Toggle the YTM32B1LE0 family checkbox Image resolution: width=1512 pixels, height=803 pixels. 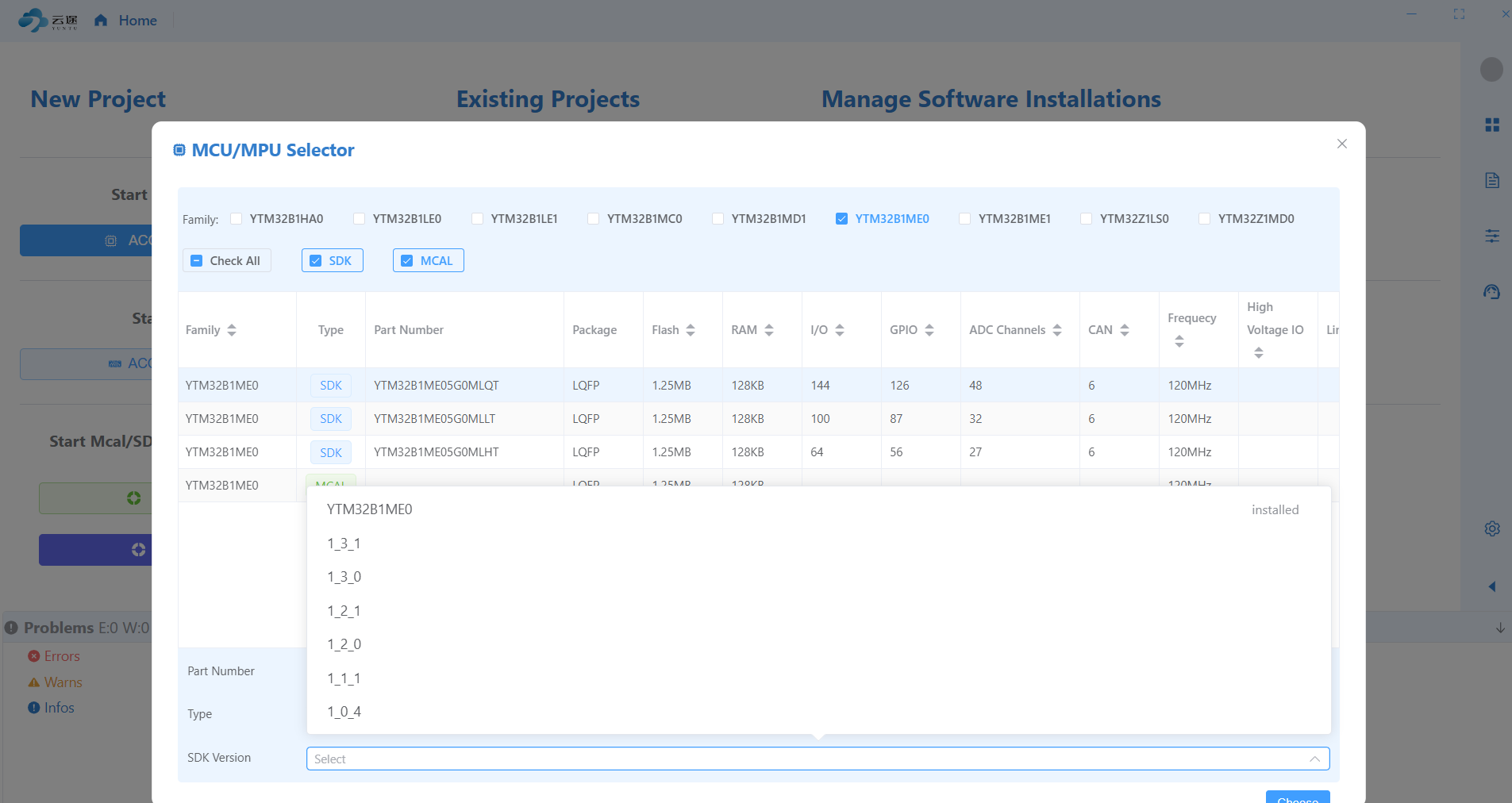coord(359,218)
